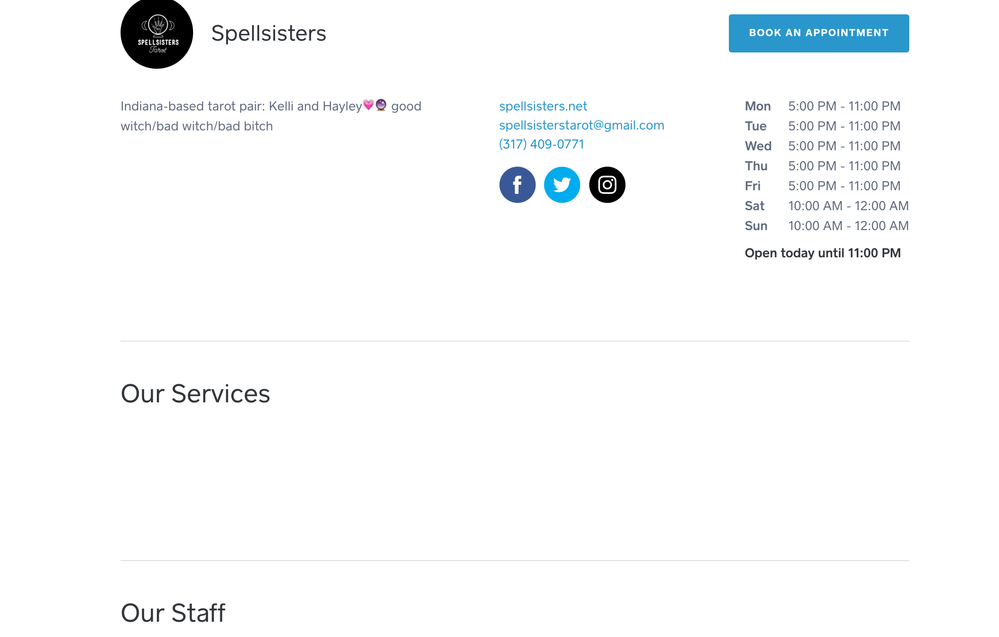Viewport: 999px width, 637px height.
Task: Visit the Instagram profile icon
Action: pos(607,185)
